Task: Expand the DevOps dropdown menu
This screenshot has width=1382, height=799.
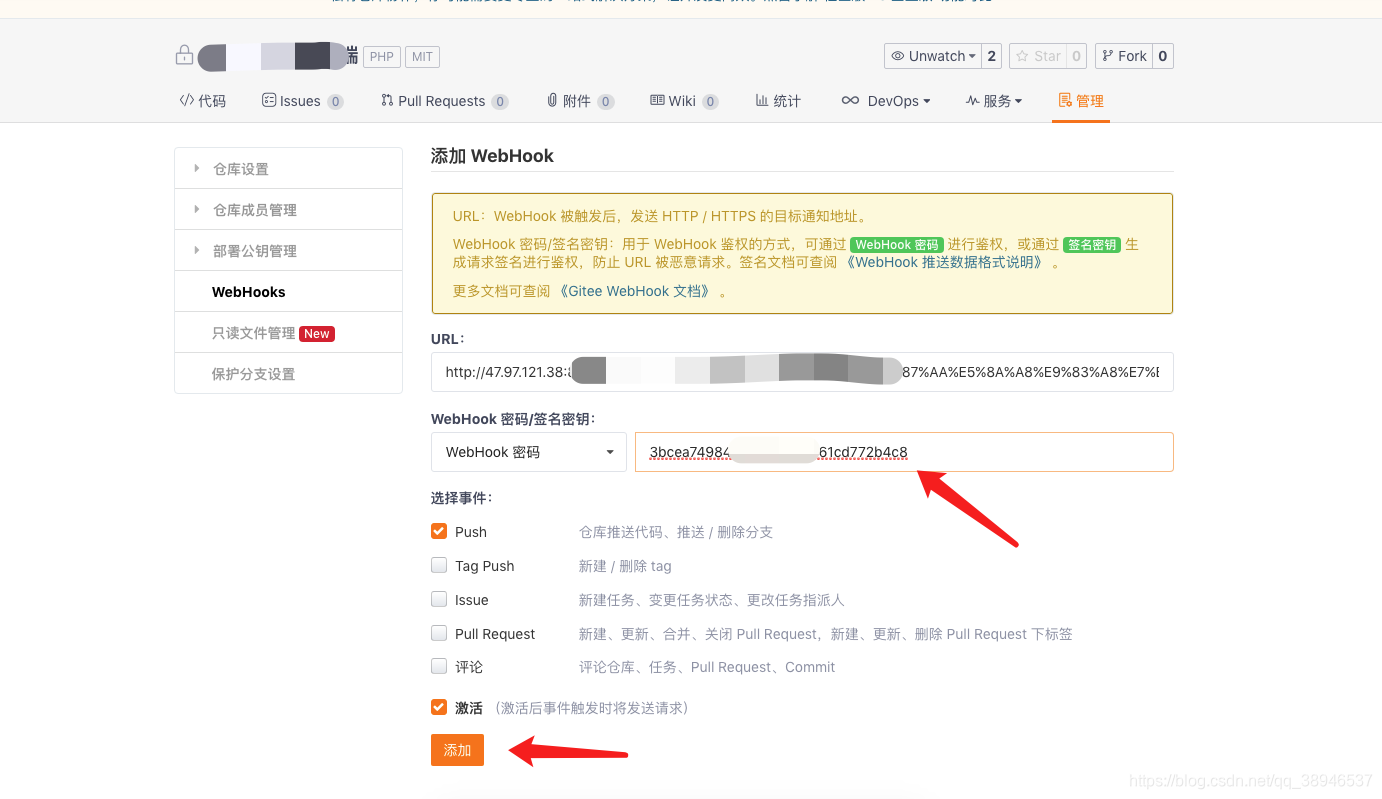Action: (886, 101)
